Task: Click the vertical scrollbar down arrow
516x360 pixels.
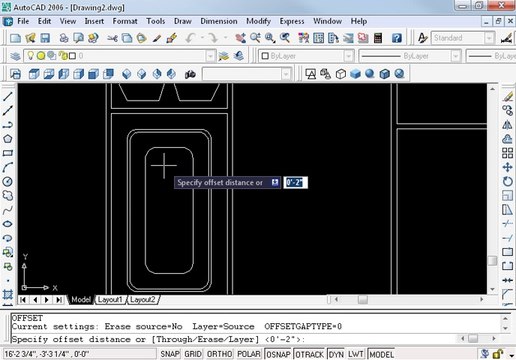Action: click(x=492, y=289)
